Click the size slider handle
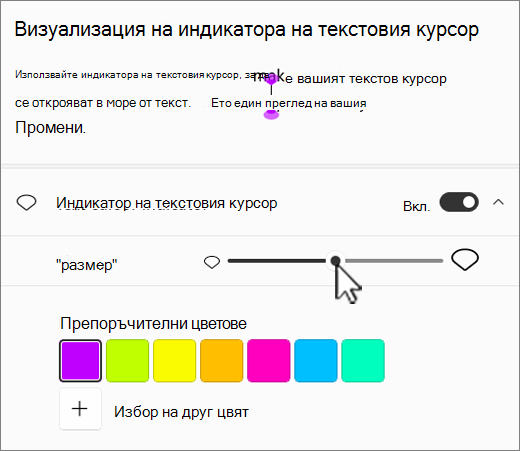The height and width of the screenshot is (451, 520). [x=336, y=261]
